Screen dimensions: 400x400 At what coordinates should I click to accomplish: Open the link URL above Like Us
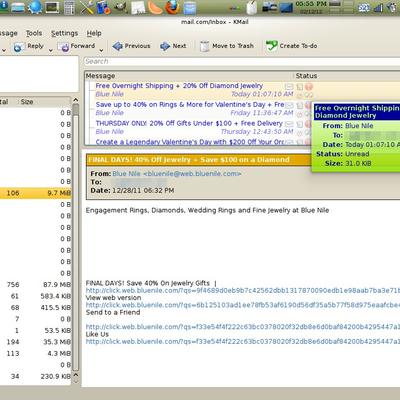(243, 327)
